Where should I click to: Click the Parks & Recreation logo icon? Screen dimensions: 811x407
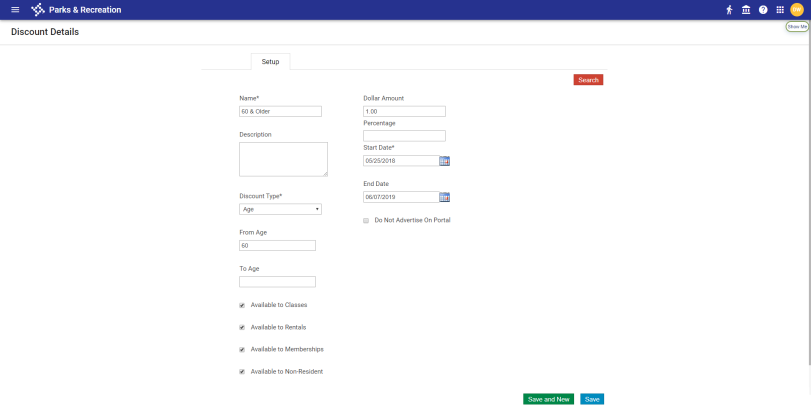click(x=38, y=10)
